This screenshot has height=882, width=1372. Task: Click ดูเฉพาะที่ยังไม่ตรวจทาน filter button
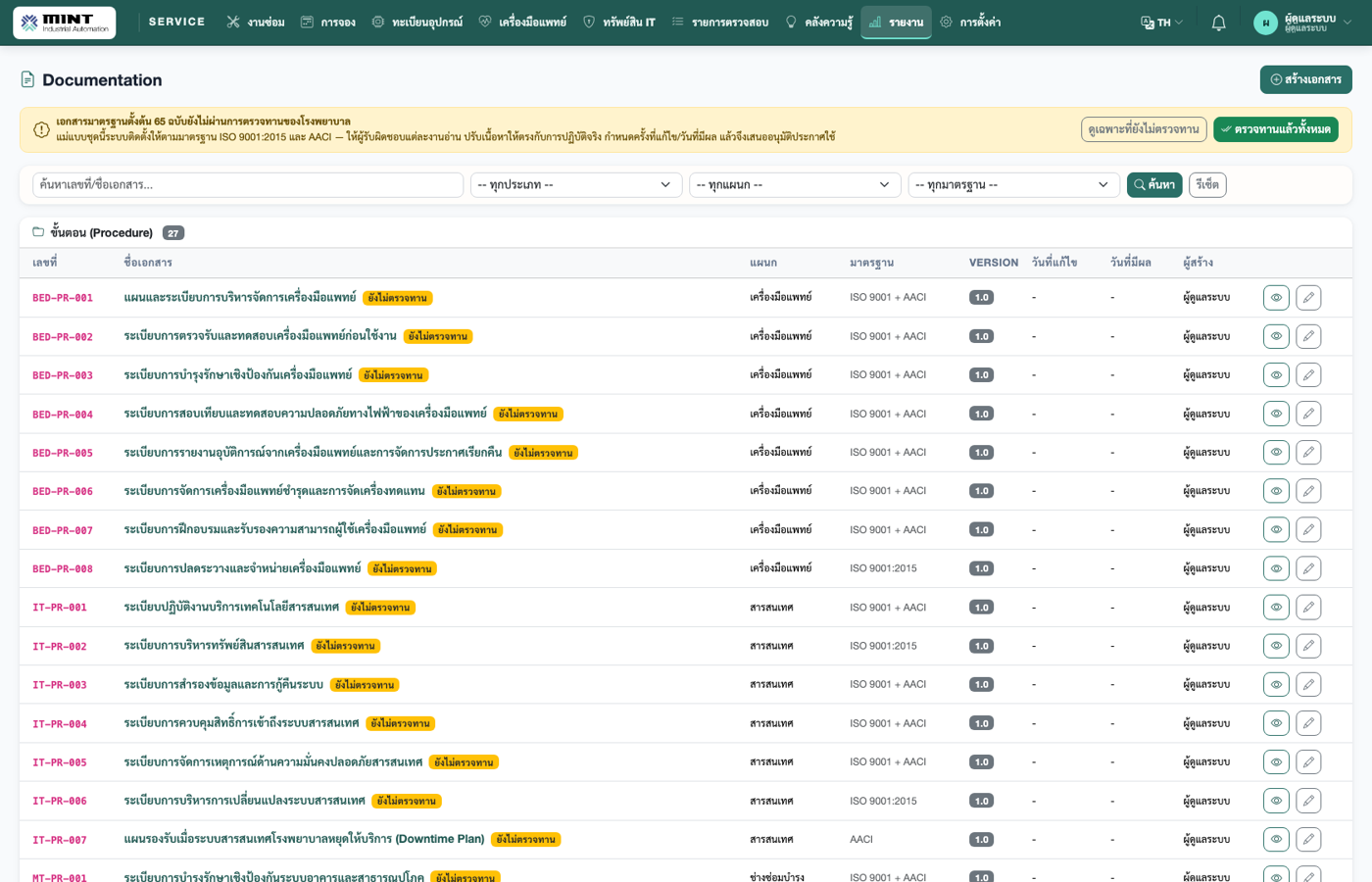pyautogui.click(x=1144, y=129)
